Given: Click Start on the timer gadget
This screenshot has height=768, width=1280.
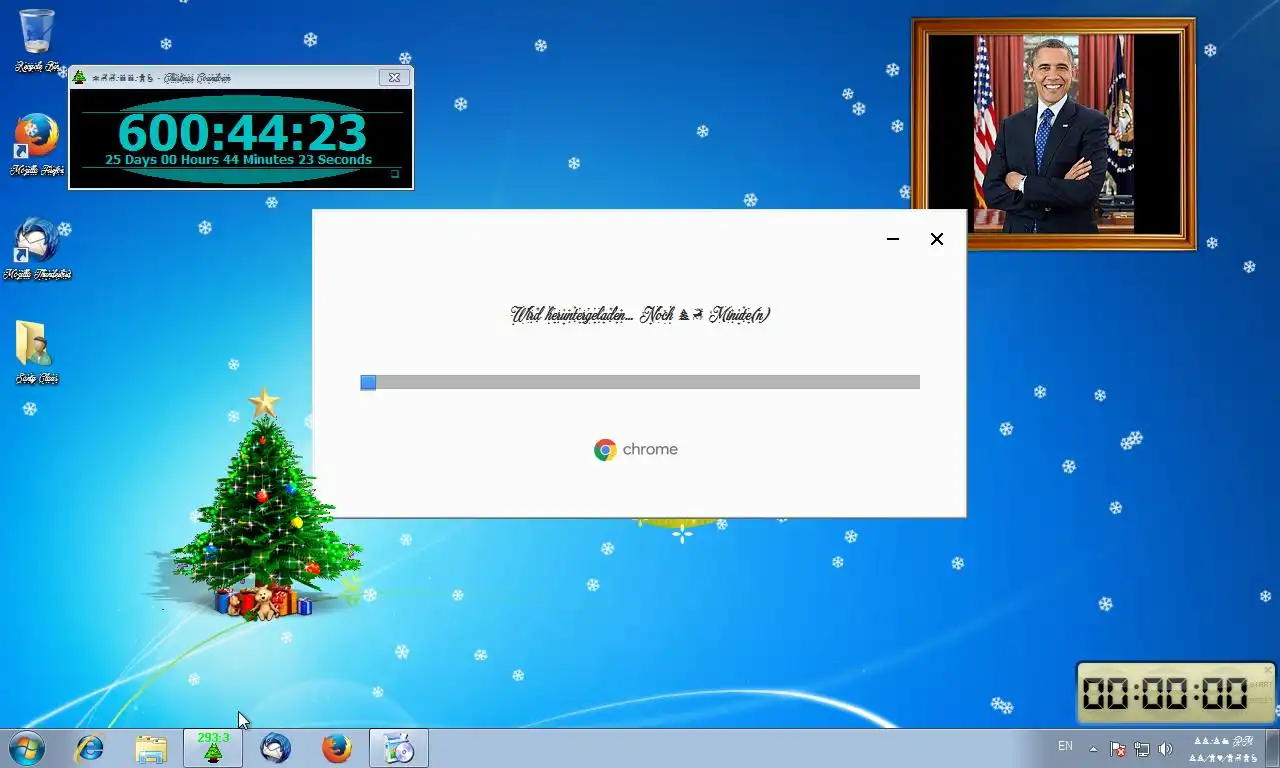Looking at the screenshot, I should (x=1260, y=685).
